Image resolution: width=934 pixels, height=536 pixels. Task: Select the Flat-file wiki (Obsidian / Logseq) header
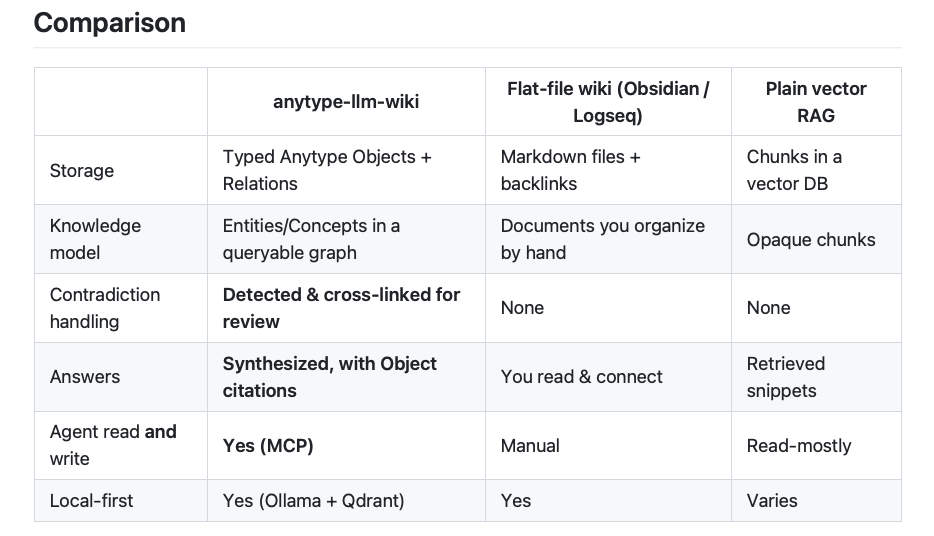point(608,102)
